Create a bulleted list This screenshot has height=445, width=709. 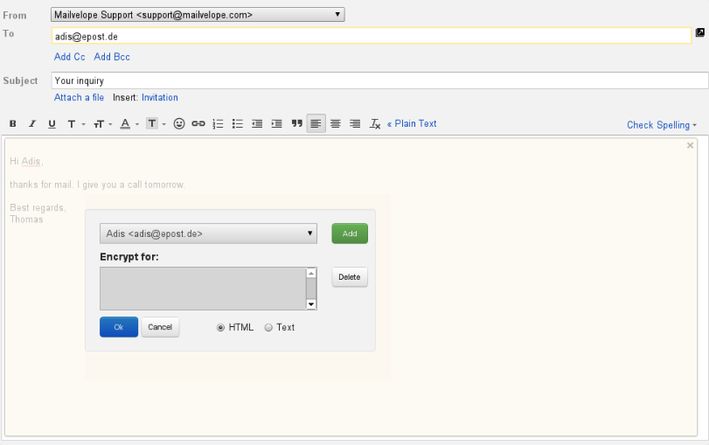237,123
